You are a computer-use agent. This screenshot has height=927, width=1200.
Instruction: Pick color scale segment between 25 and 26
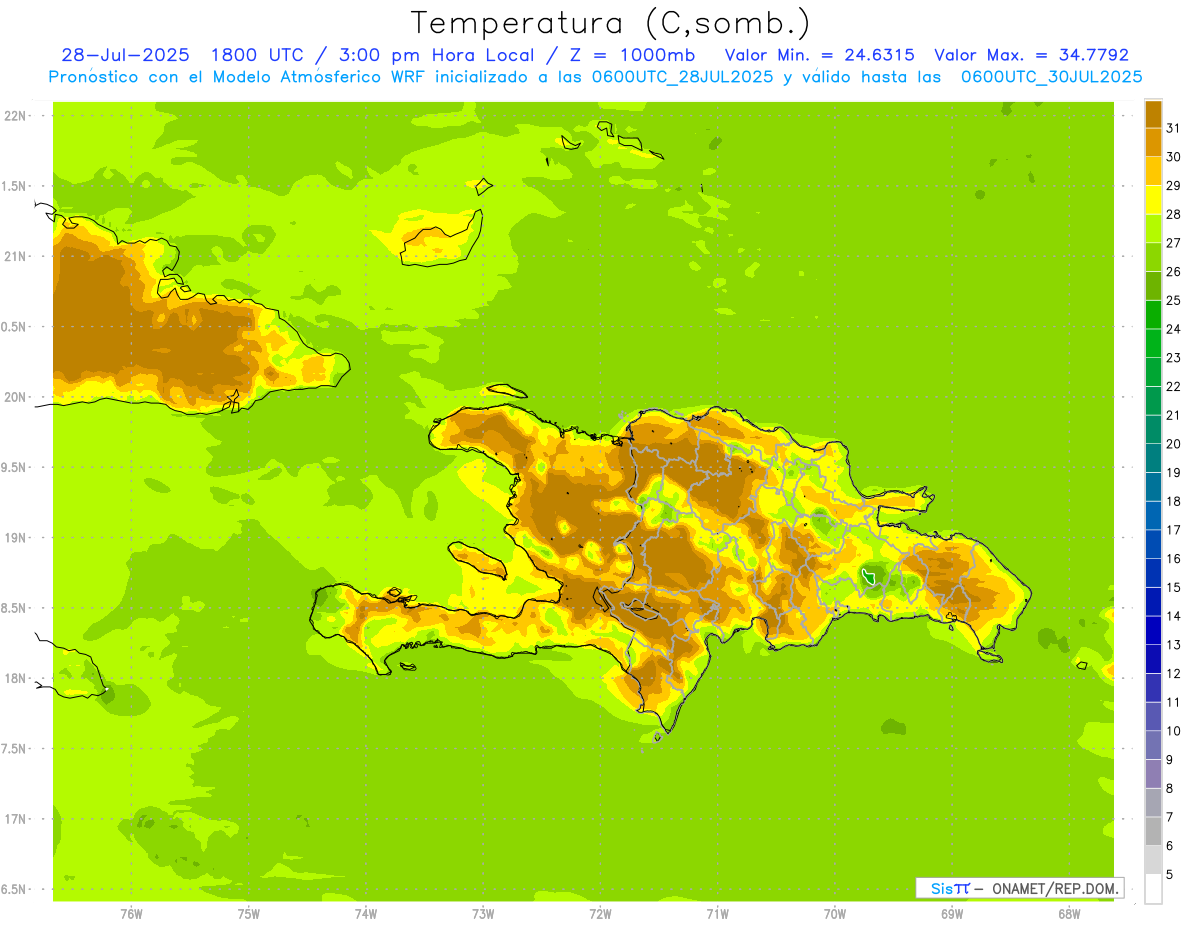(1153, 286)
